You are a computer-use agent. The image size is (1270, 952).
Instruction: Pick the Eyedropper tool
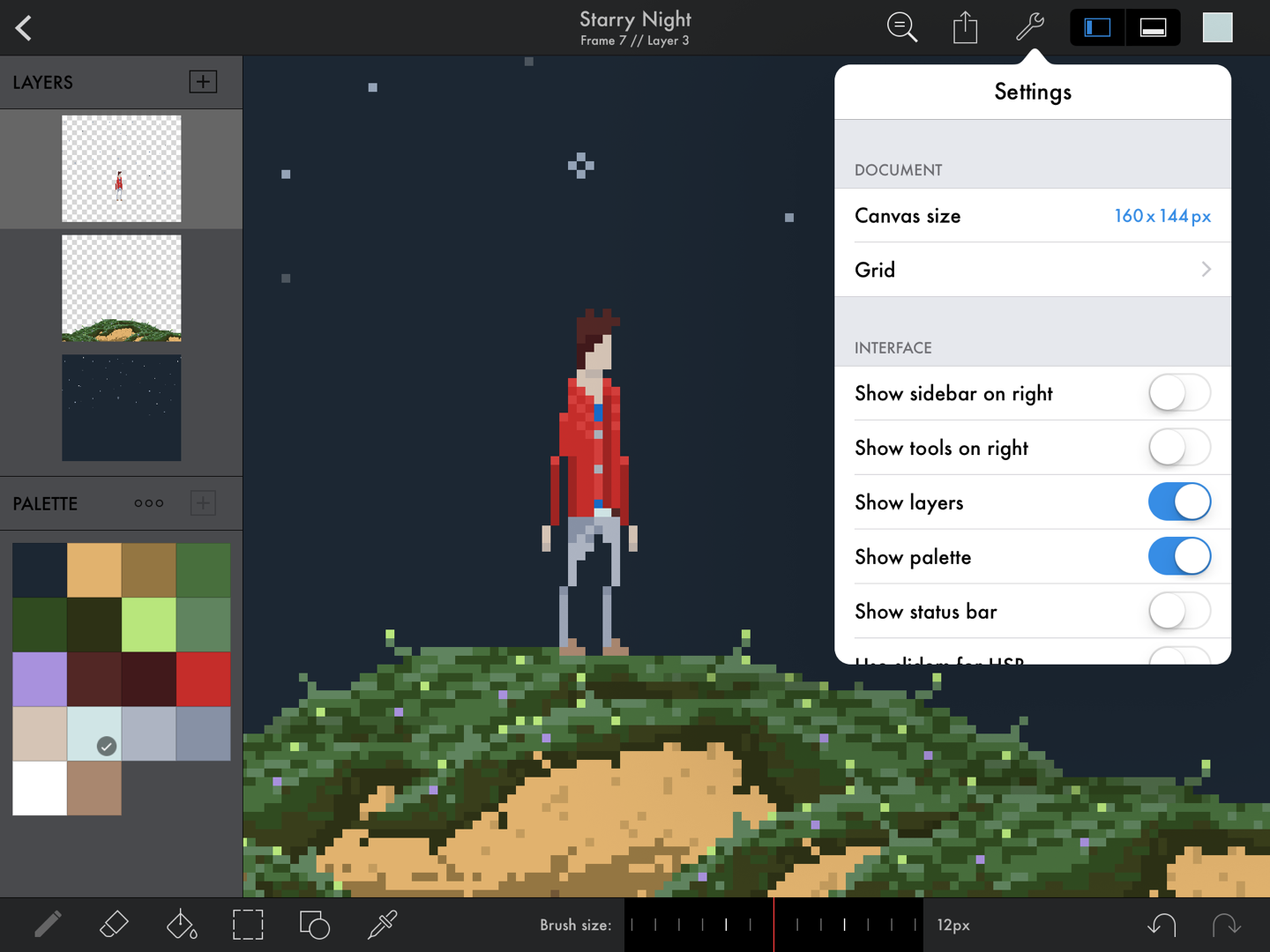coord(382,925)
